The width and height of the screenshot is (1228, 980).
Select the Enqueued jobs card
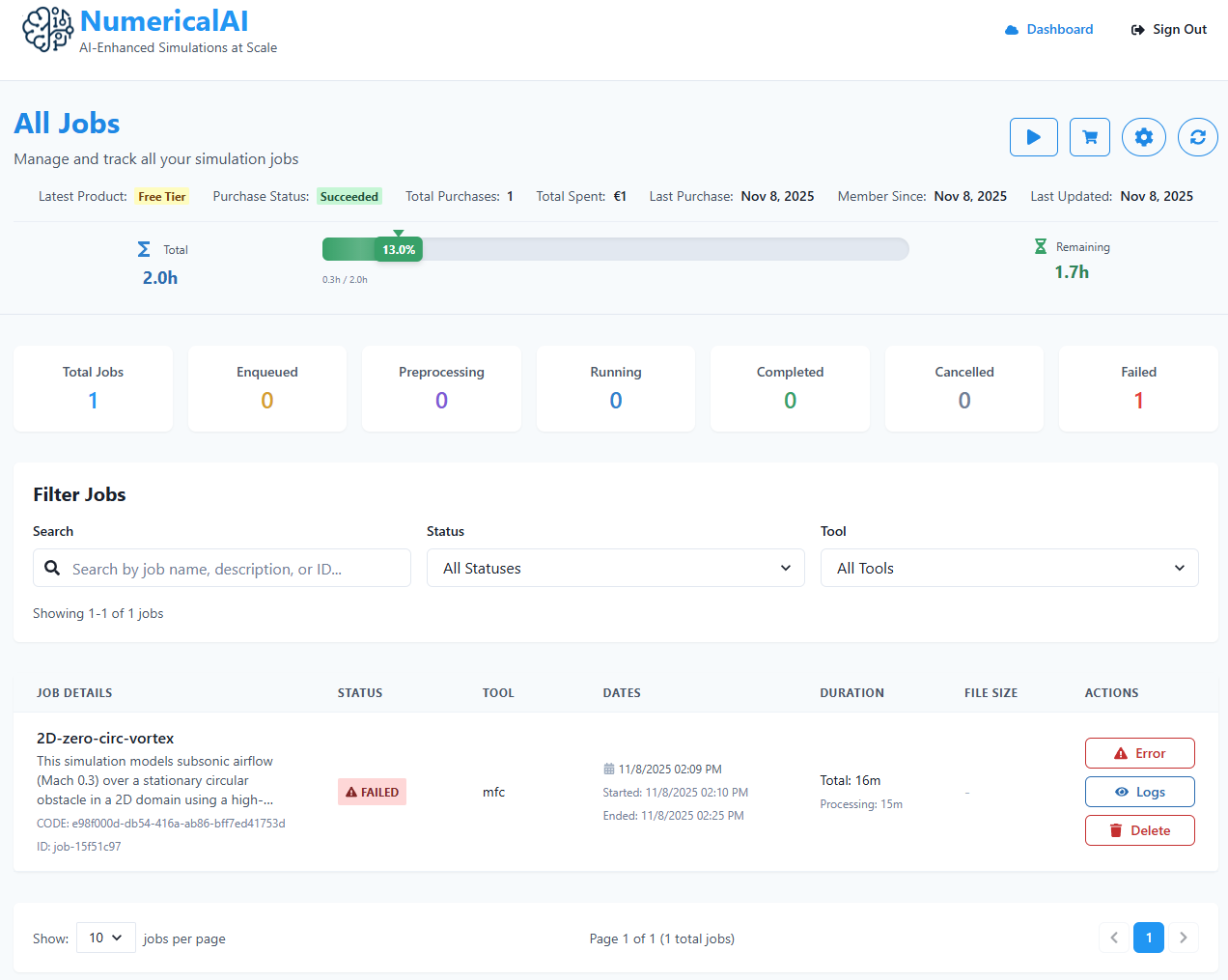267,388
